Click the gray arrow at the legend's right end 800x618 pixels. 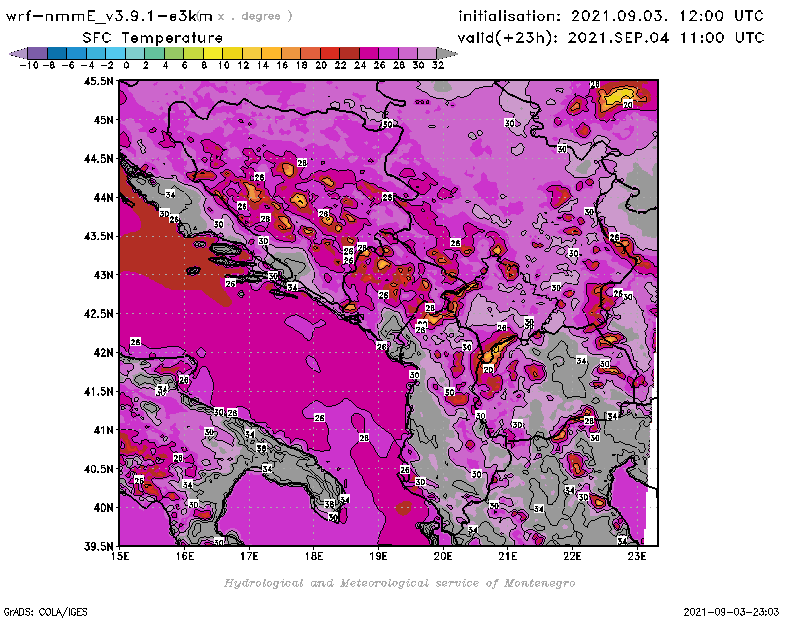point(447,53)
